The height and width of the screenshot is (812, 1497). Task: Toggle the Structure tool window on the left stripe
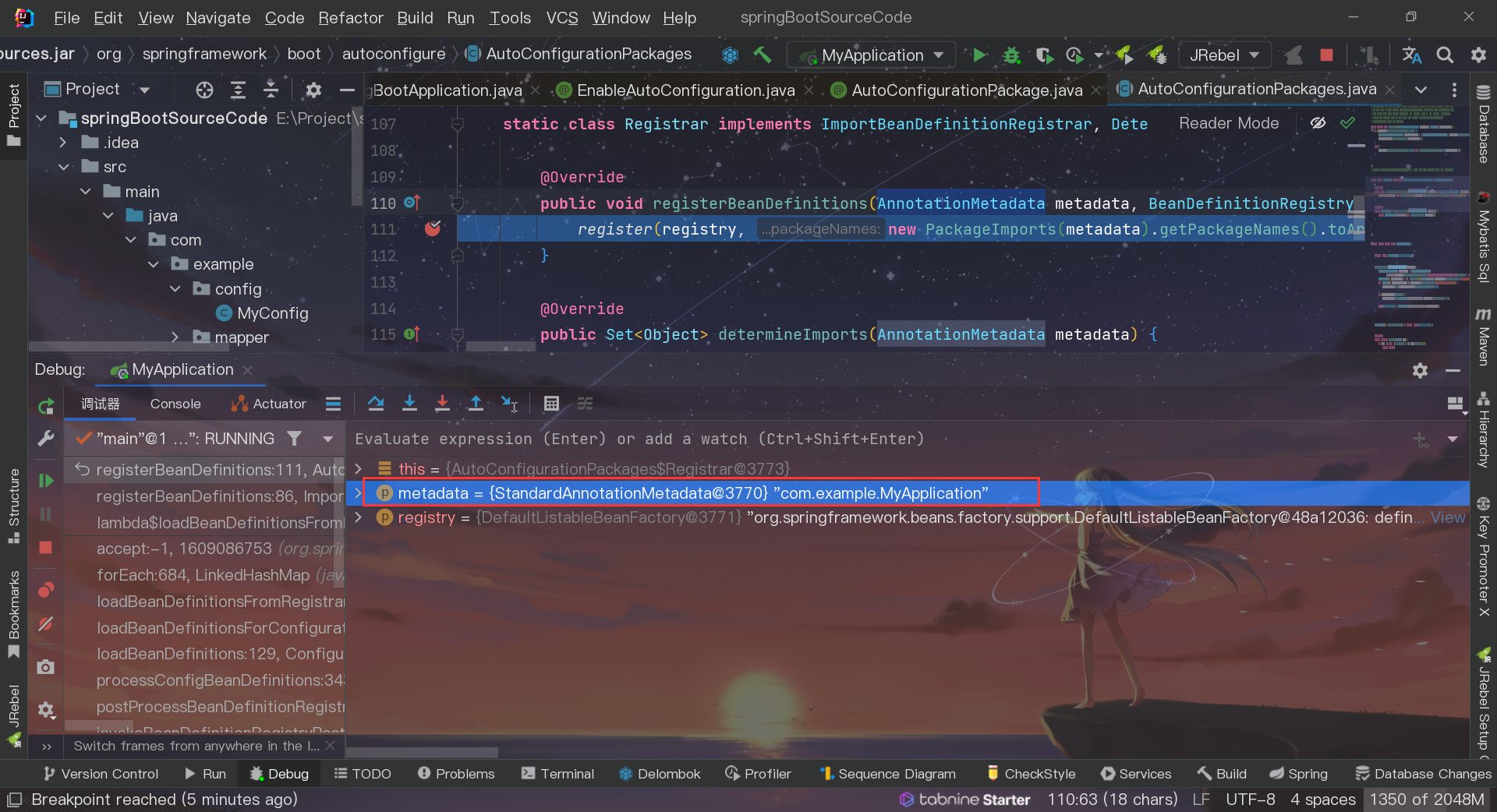click(x=13, y=507)
